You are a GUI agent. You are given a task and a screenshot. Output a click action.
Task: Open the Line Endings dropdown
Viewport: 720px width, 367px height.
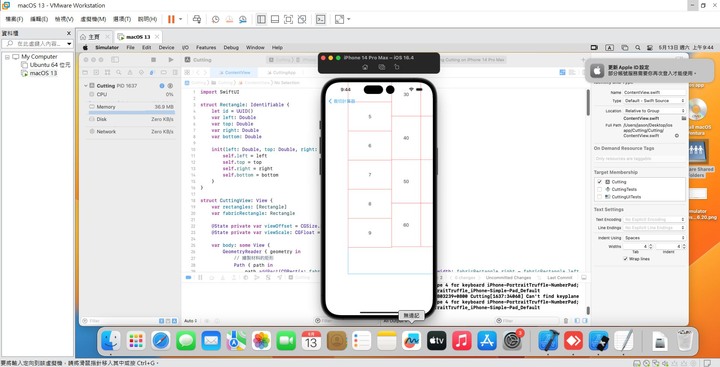(654, 228)
